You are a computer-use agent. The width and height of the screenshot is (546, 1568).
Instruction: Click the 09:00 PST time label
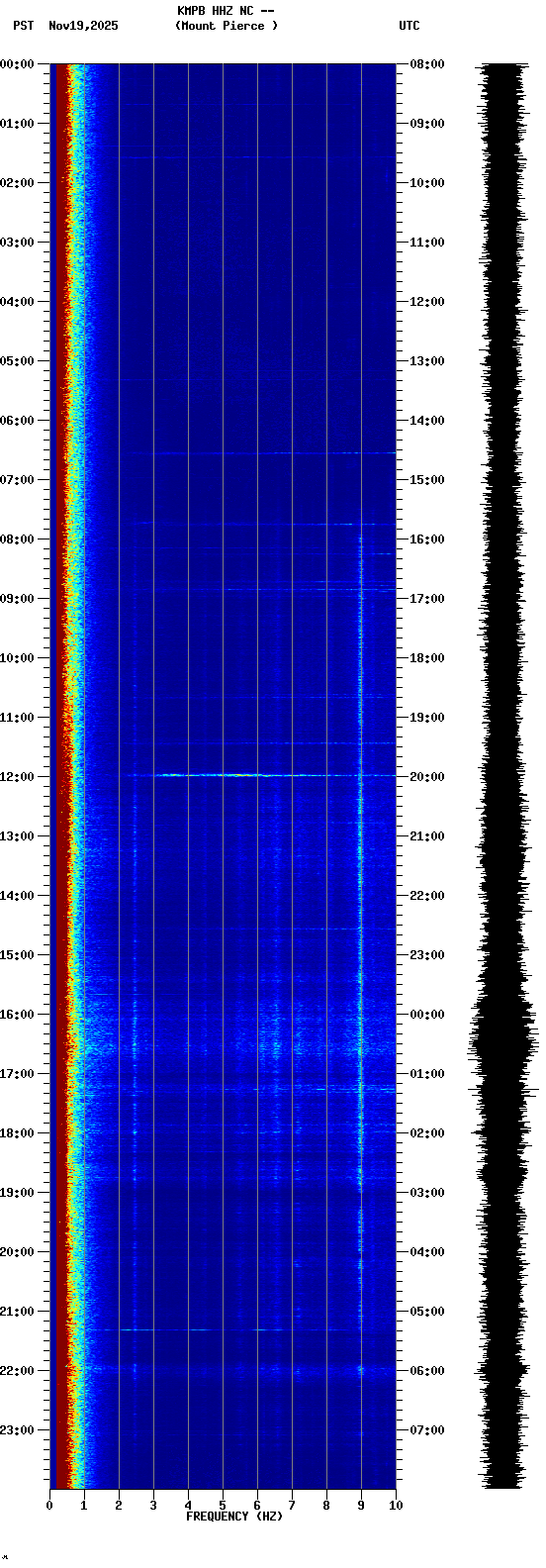(17, 599)
